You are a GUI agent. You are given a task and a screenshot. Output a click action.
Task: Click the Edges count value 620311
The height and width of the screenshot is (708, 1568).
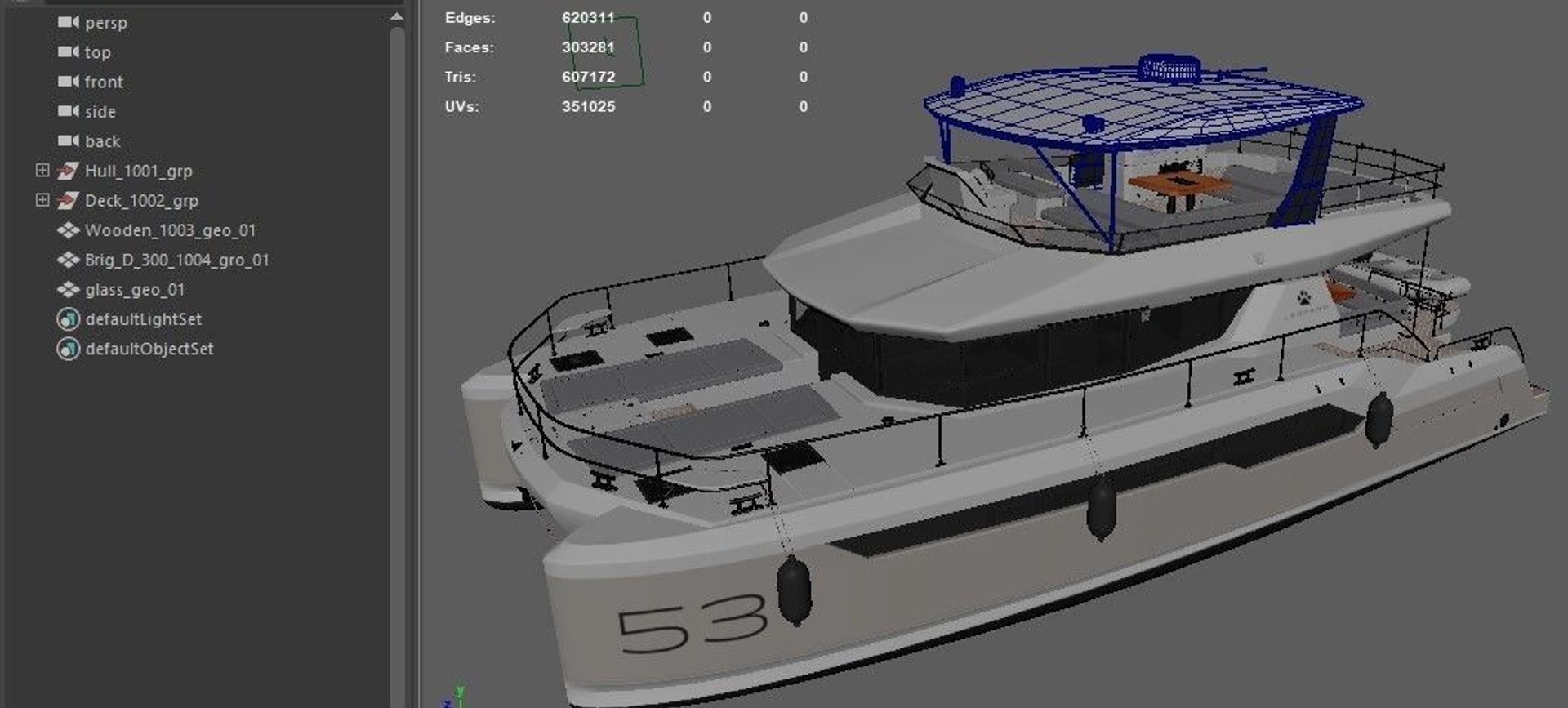coord(588,17)
